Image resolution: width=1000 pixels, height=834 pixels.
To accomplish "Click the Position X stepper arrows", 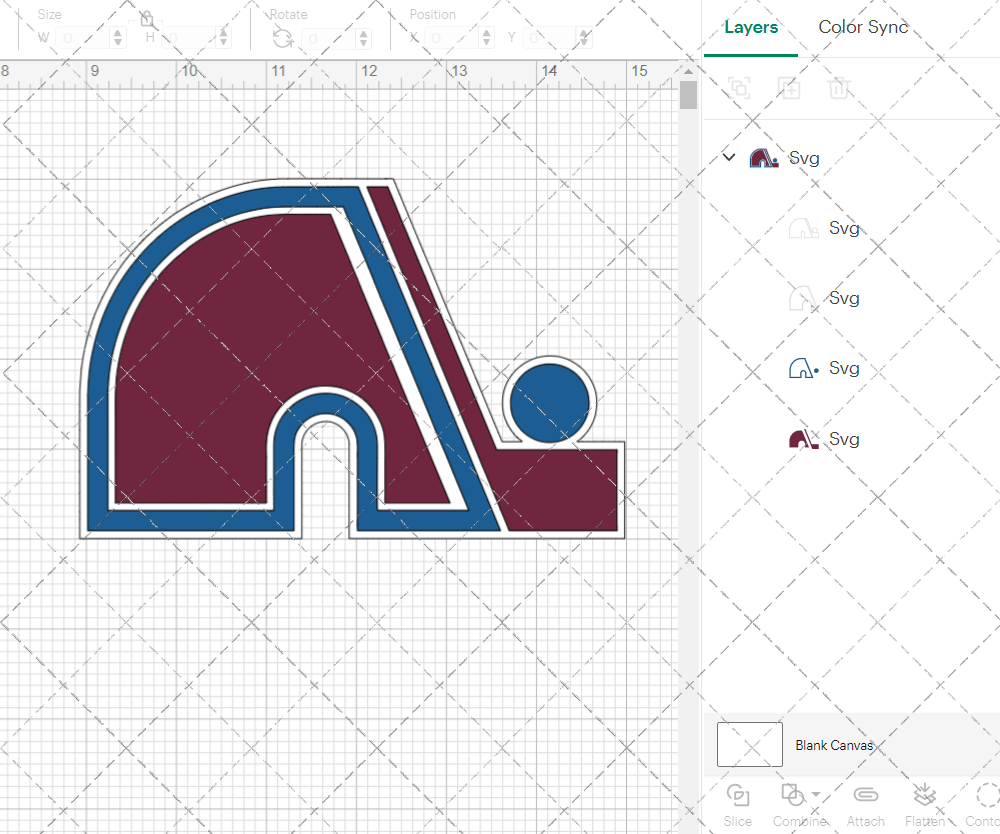I will coord(486,38).
